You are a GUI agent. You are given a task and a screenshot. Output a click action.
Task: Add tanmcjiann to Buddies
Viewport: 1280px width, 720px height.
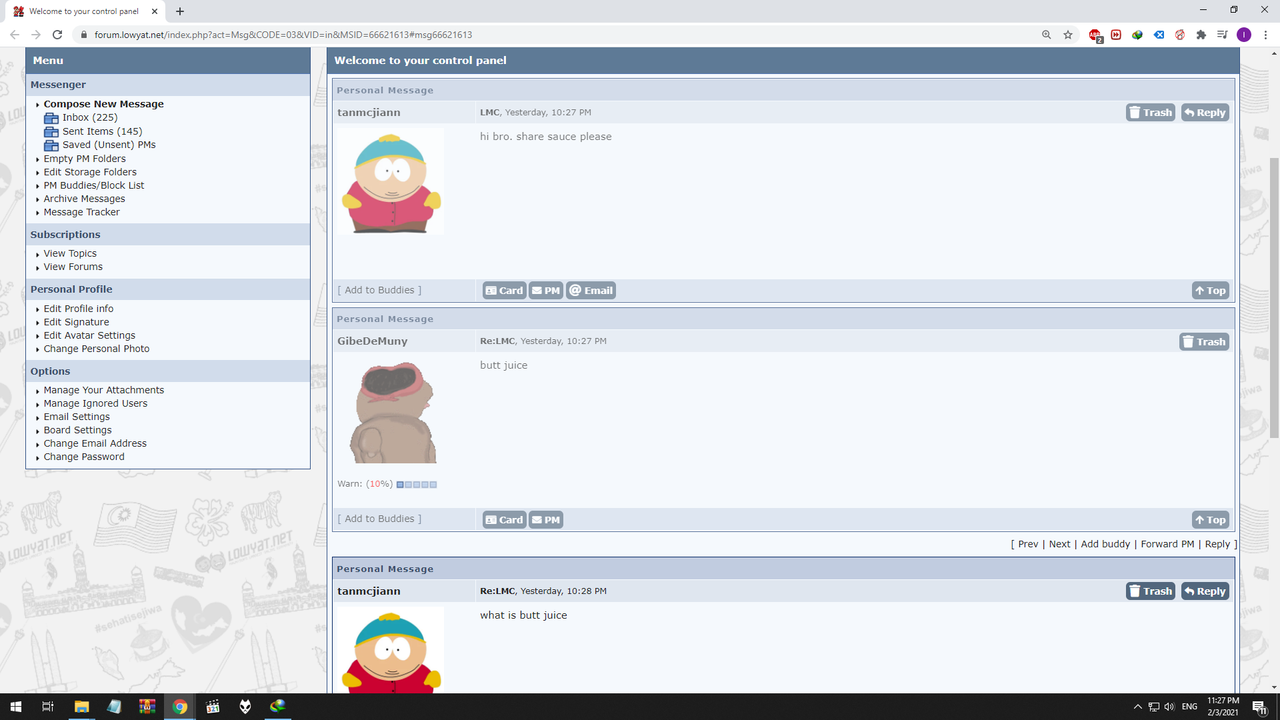[x=379, y=290]
